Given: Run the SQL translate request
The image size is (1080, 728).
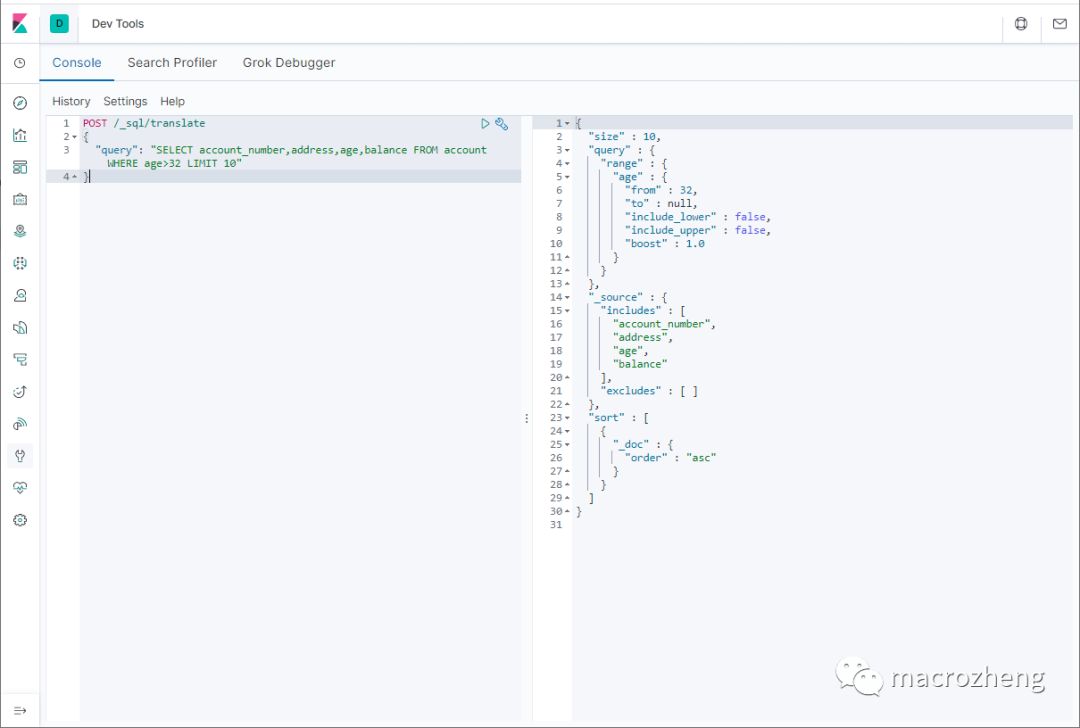Looking at the screenshot, I should (485, 124).
